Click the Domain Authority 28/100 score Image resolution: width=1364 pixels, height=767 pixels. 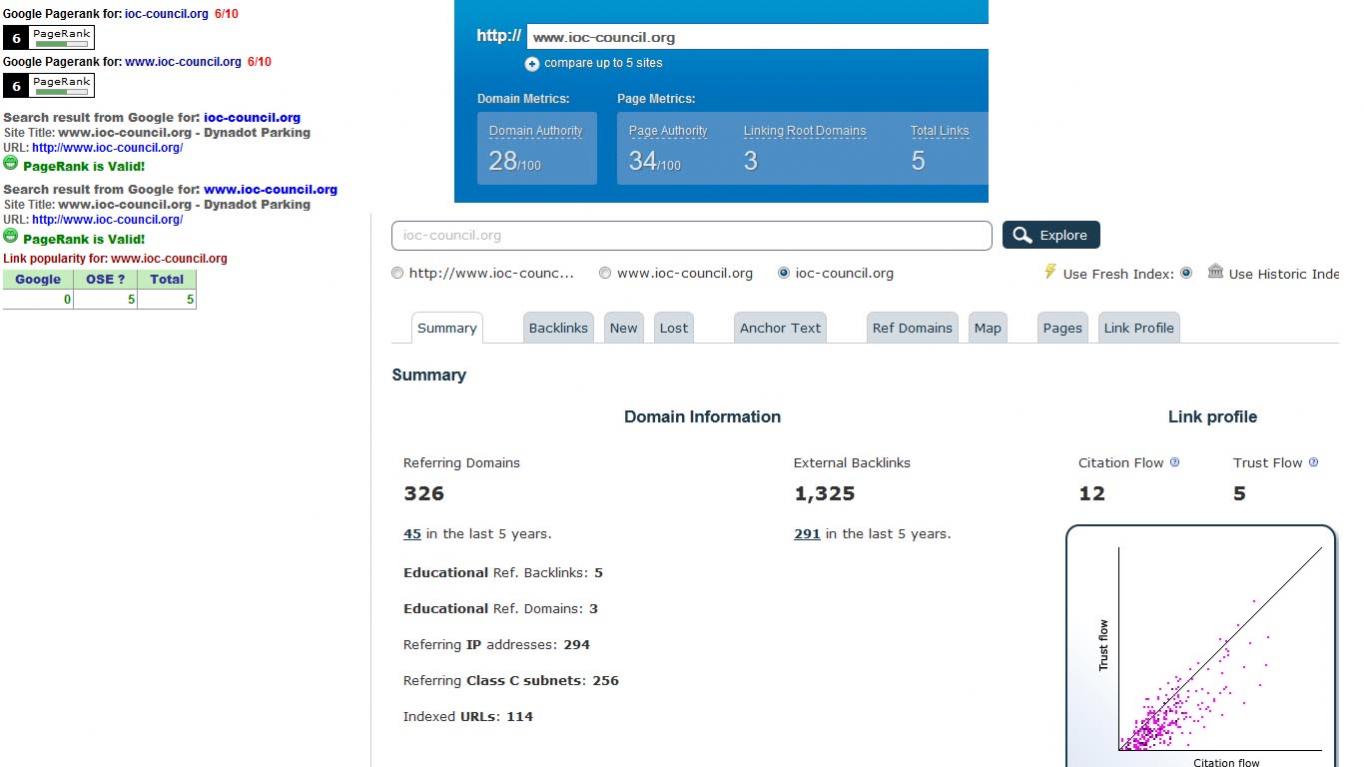point(515,161)
